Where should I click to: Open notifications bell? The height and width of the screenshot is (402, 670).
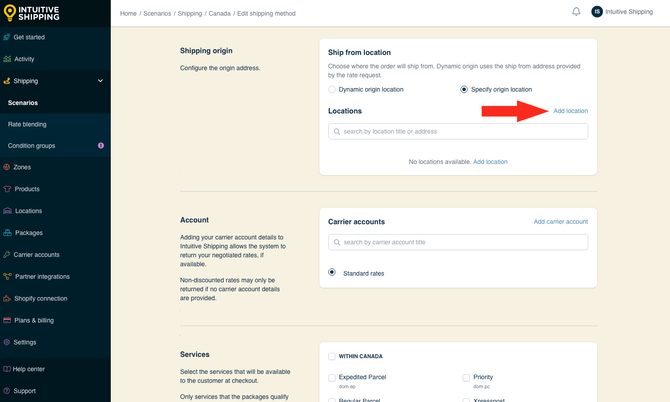click(576, 12)
